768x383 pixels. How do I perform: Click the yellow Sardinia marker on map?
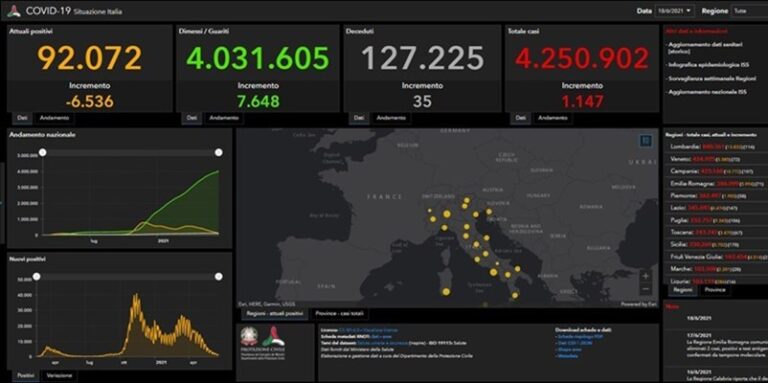click(446, 292)
